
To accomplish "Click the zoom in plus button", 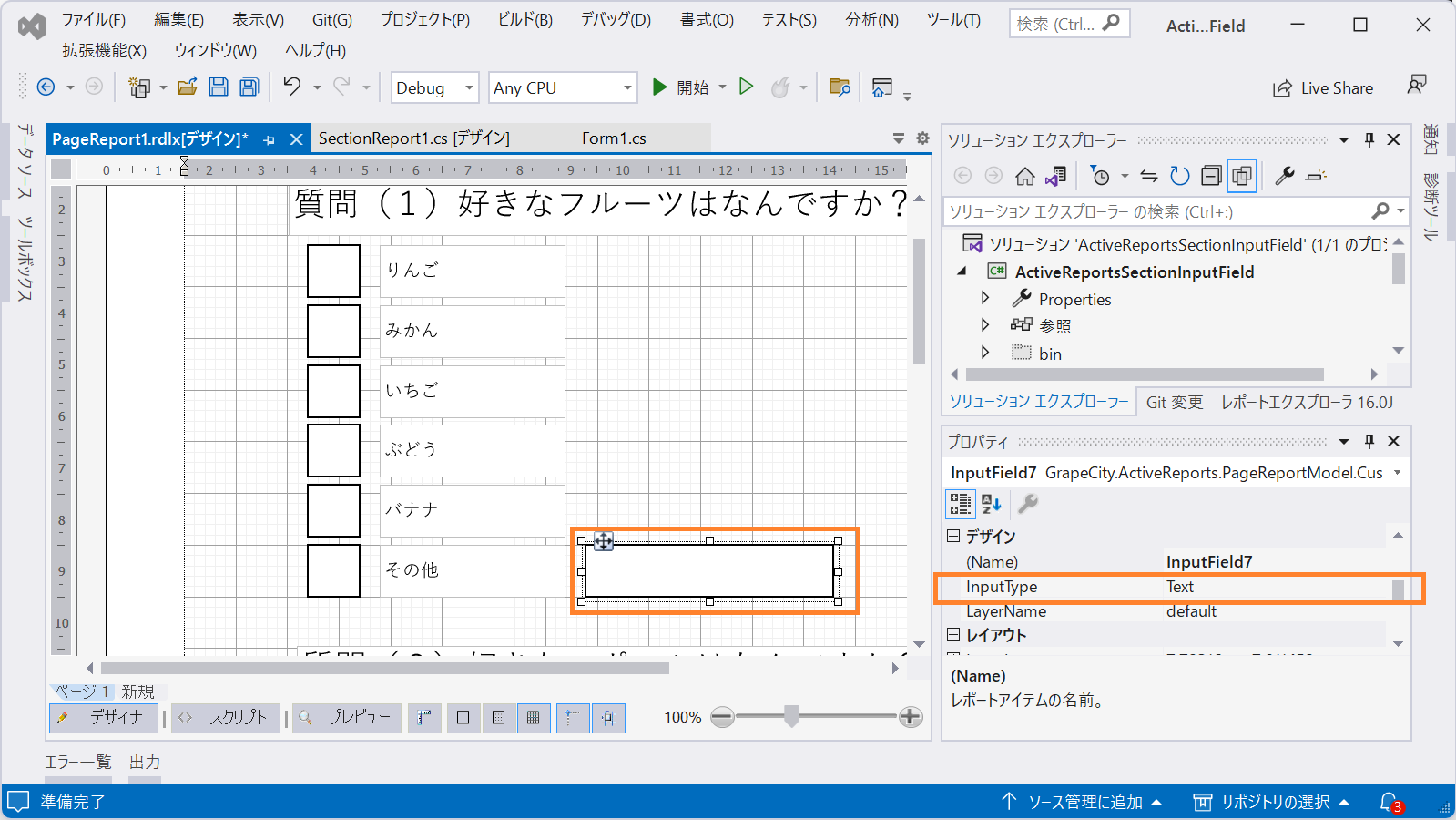I will (x=911, y=717).
